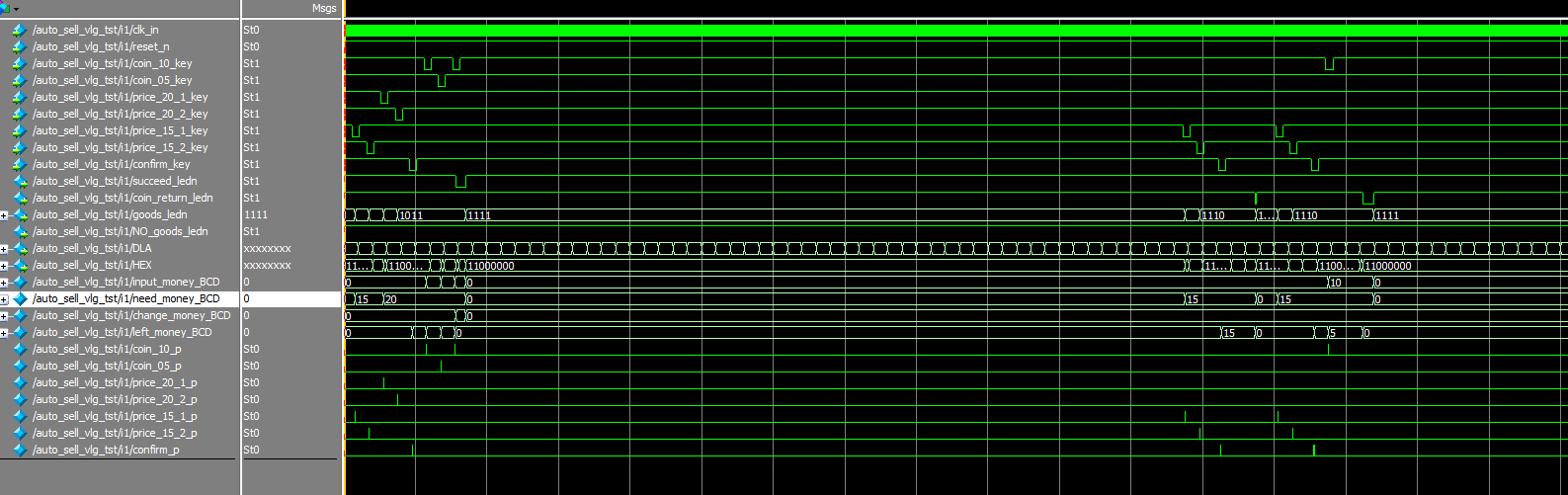This screenshot has width=1568, height=495.
Task: Click the xxxxxxxx value in DLA Msgs cell
Action: click(x=267, y=248)
